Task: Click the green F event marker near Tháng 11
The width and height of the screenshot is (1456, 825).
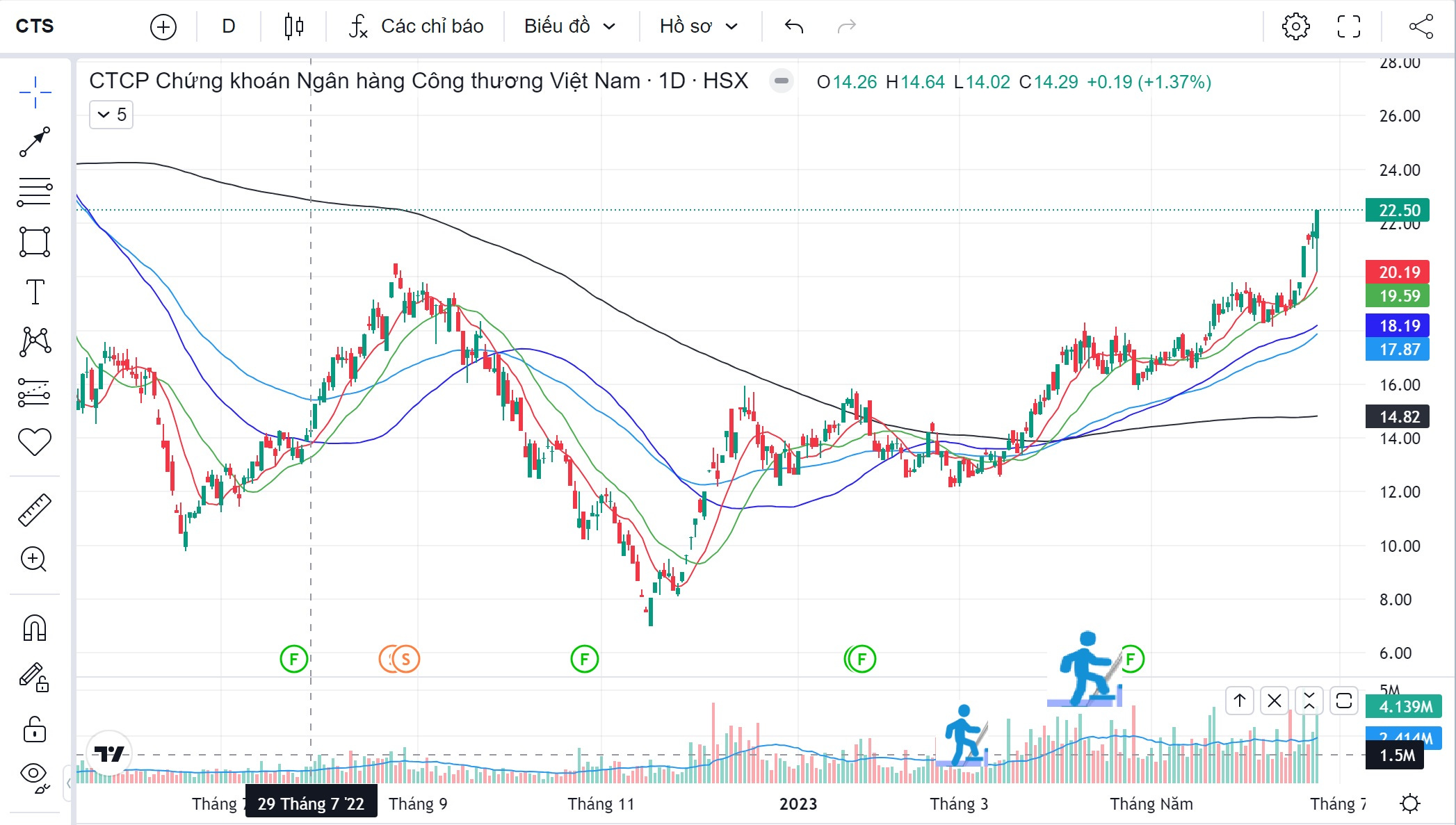Action: click(x=584, y=659)
